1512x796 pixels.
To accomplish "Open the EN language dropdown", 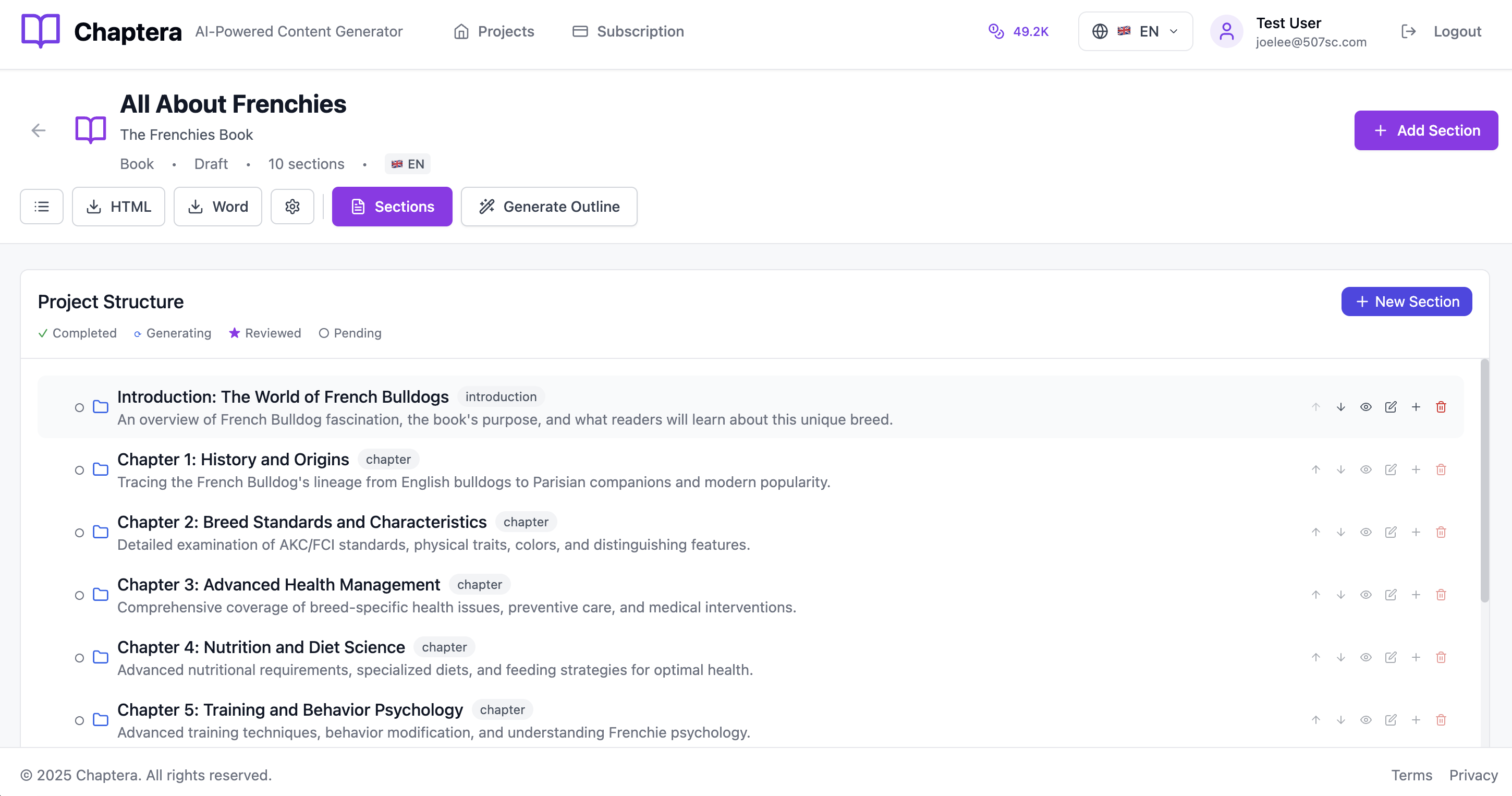I will 1135,31.
